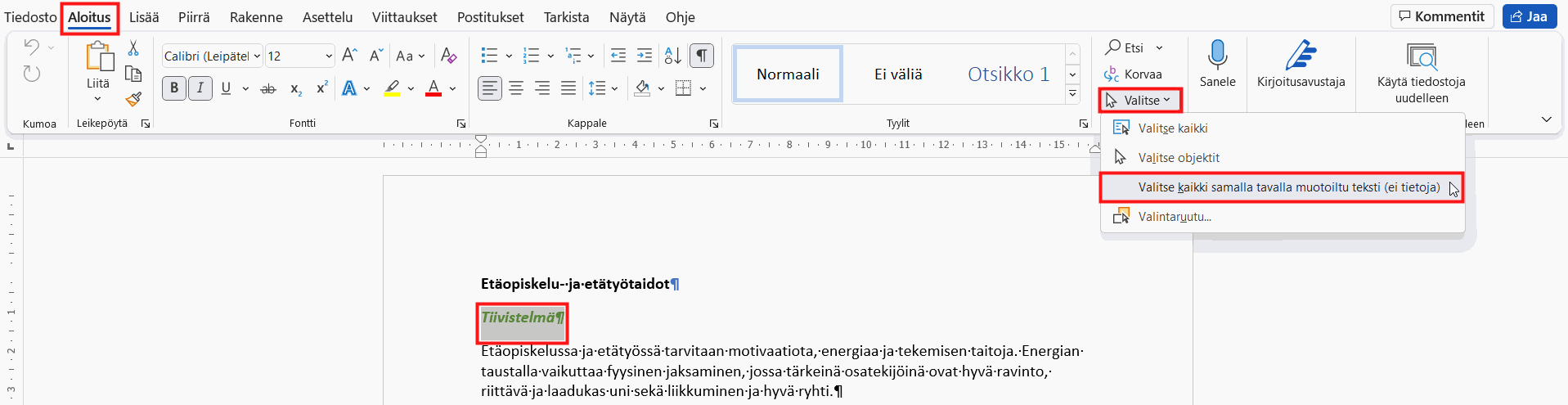Image resolution: width=1568 pixels, height=405 pixels.
Task: Click the Undo arrow icon
Action: coord(31,47)
